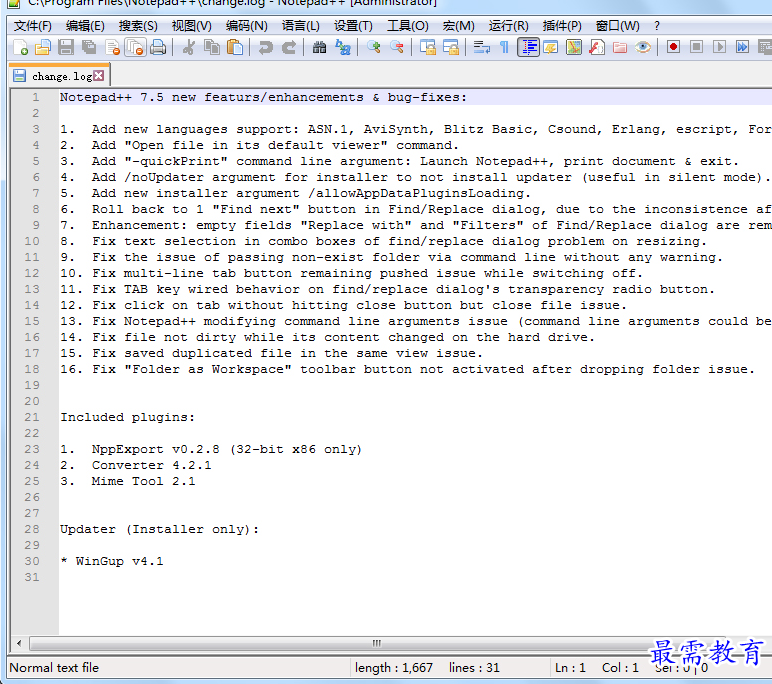Screen dimensions: 772x684
Task: Zoom in using the magnifier plus icon
Action: pos(374,47)
